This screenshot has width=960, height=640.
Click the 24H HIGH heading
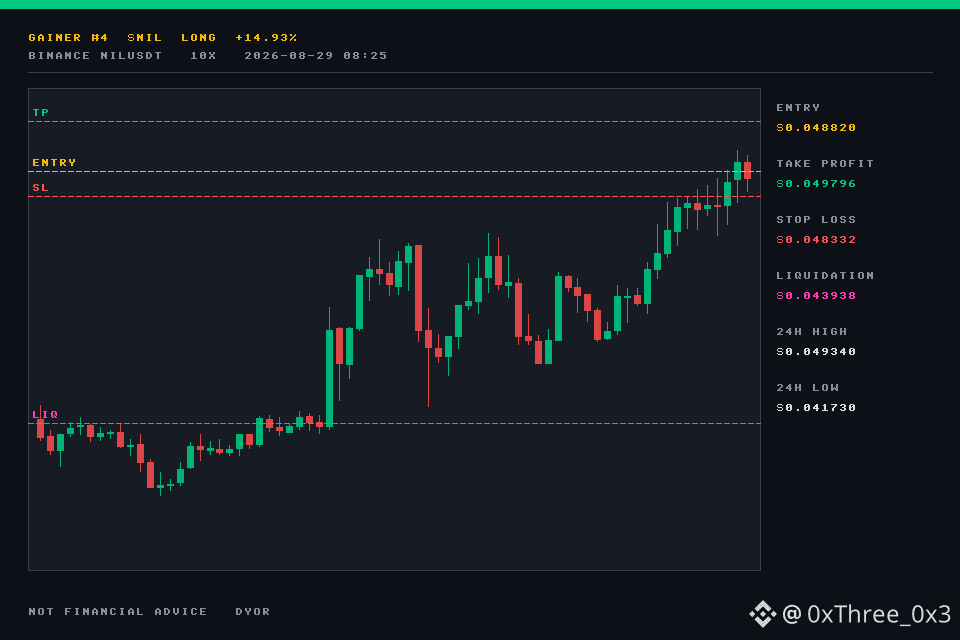pyautogui.click(x=812, y=332)
